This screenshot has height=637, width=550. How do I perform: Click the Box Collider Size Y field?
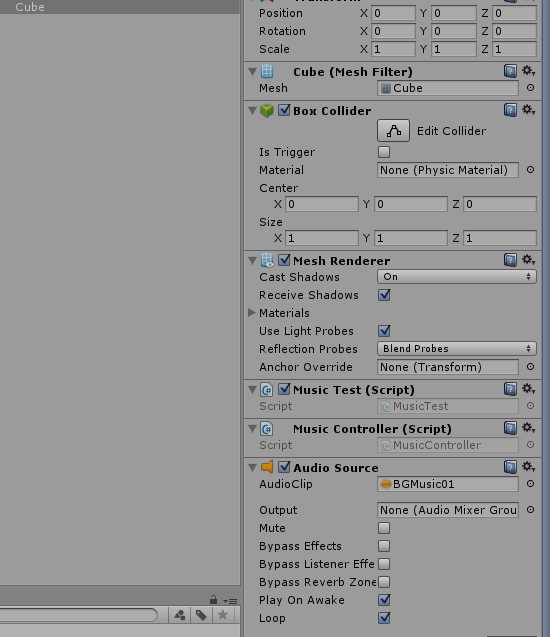pyautogui.click(x=411, y=238)
